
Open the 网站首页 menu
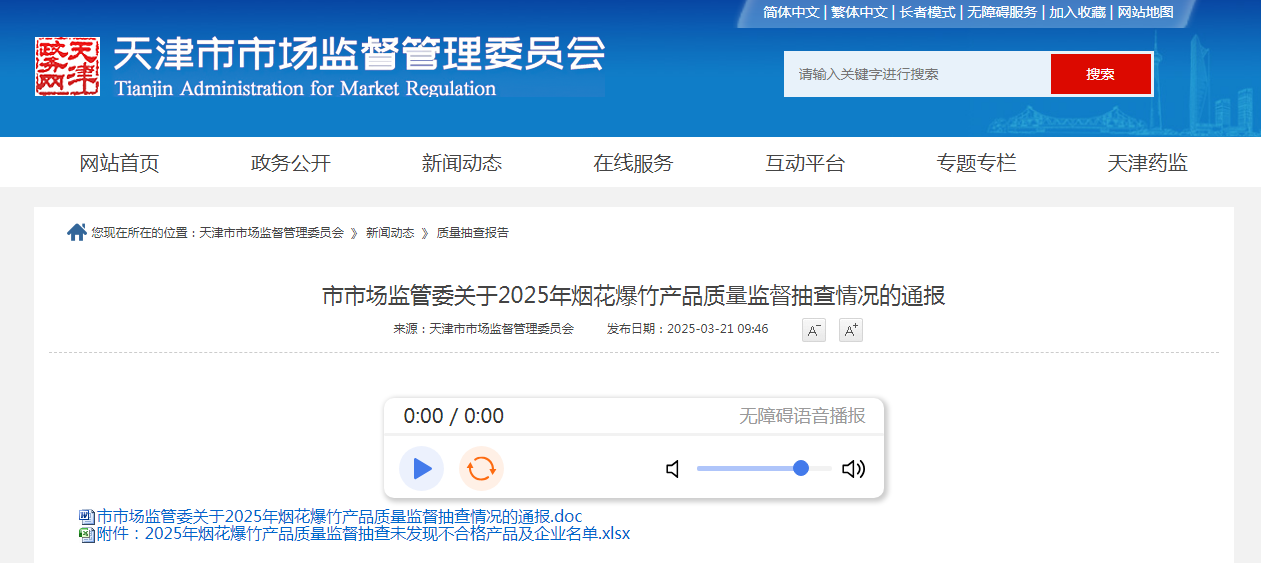(119, 163)
